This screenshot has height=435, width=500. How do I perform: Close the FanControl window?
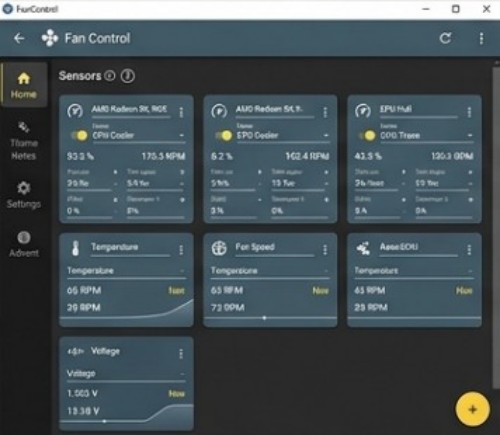tap(486, 9)
